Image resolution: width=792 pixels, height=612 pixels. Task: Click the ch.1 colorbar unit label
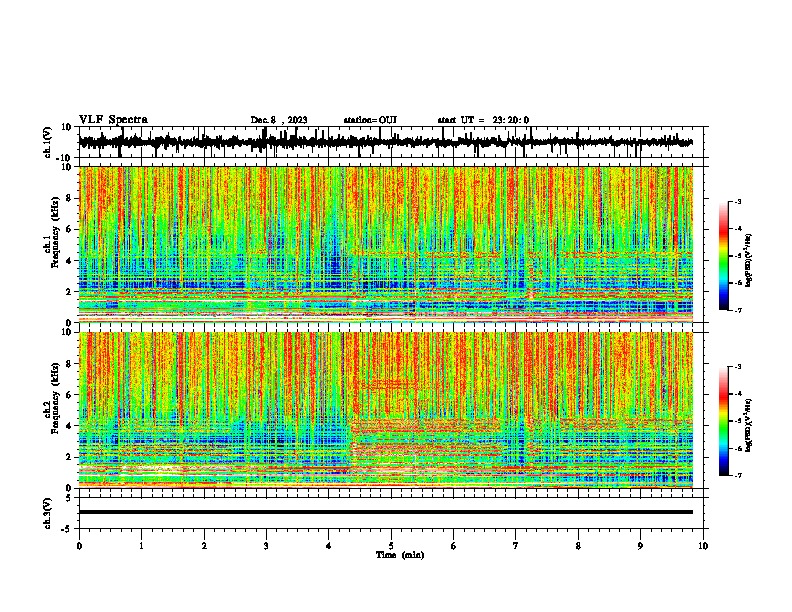point(749,260)
